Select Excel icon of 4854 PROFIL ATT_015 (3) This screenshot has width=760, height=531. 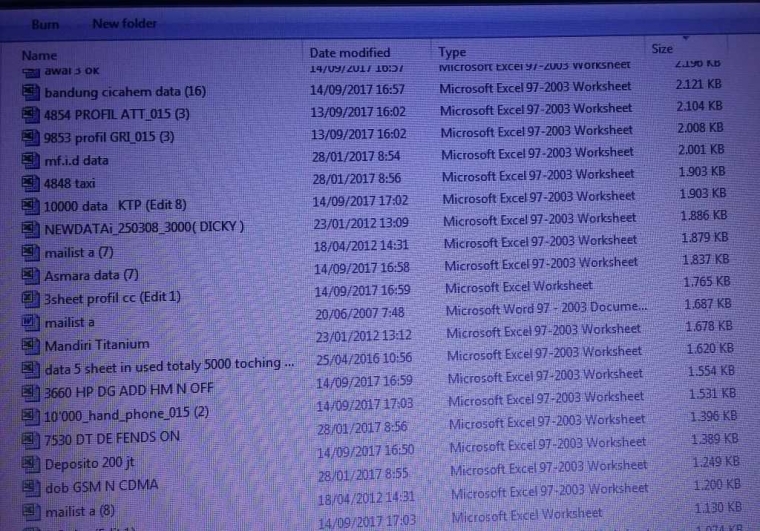click(31, 115)
